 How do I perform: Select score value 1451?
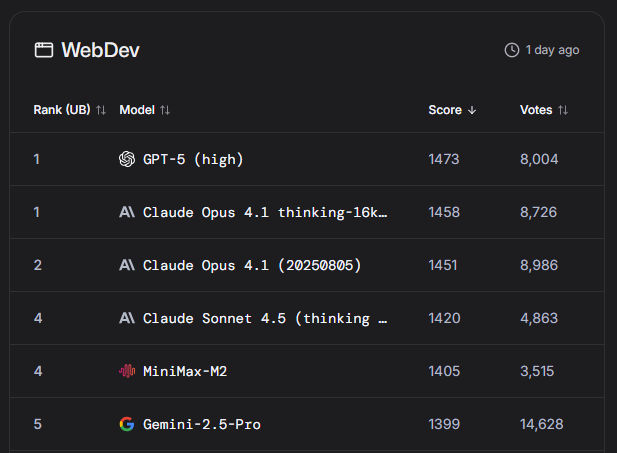tap(443, 265)
